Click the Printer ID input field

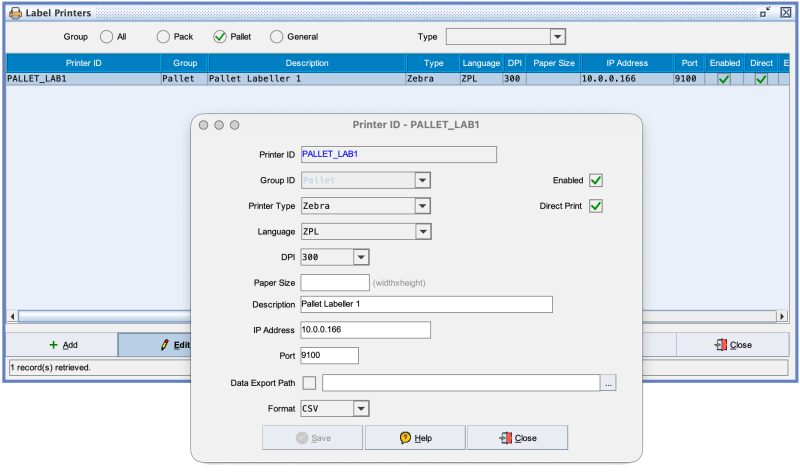[398, 155]
